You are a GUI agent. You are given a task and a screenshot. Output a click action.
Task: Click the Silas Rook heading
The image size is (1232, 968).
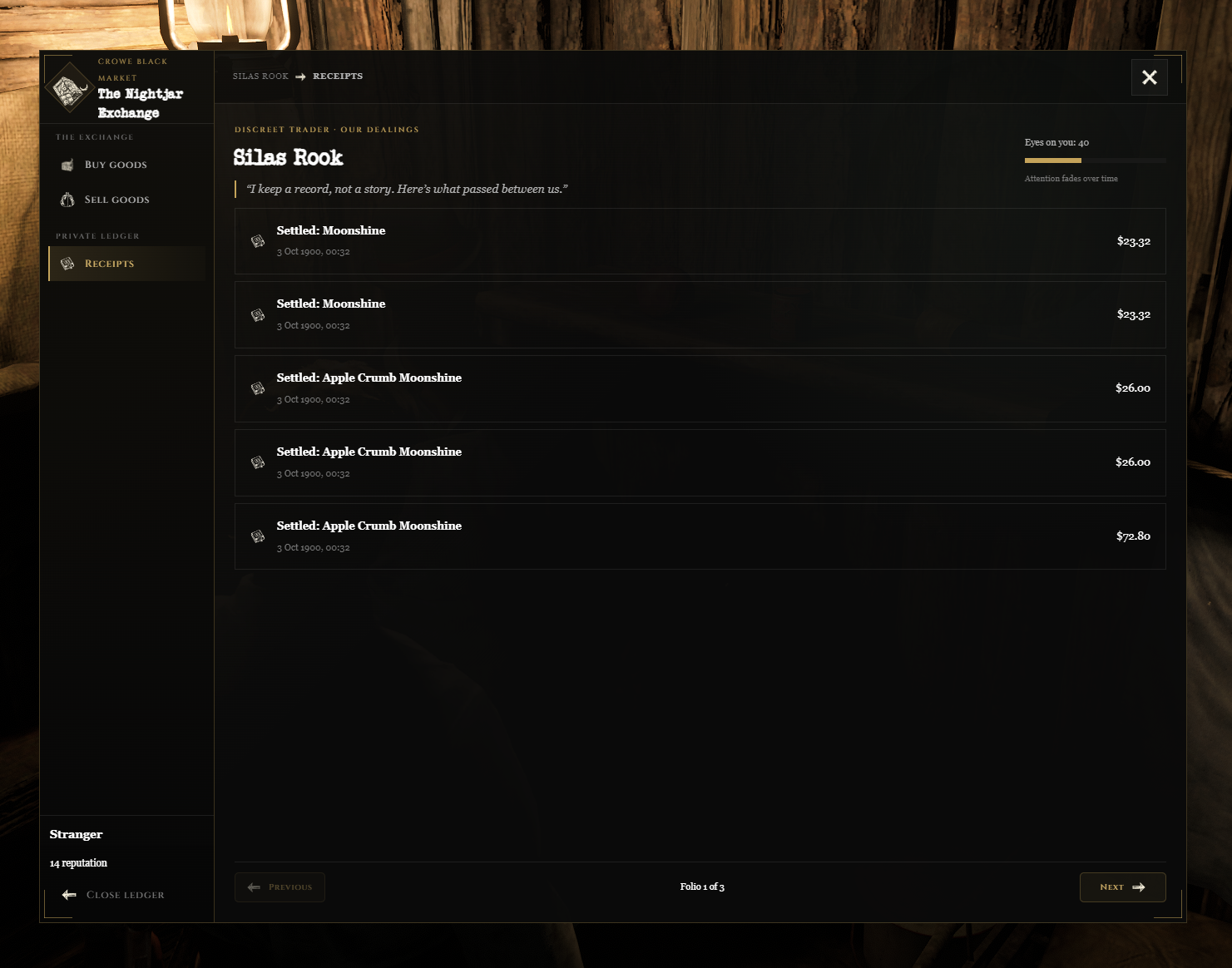click(x=288, y=157)
